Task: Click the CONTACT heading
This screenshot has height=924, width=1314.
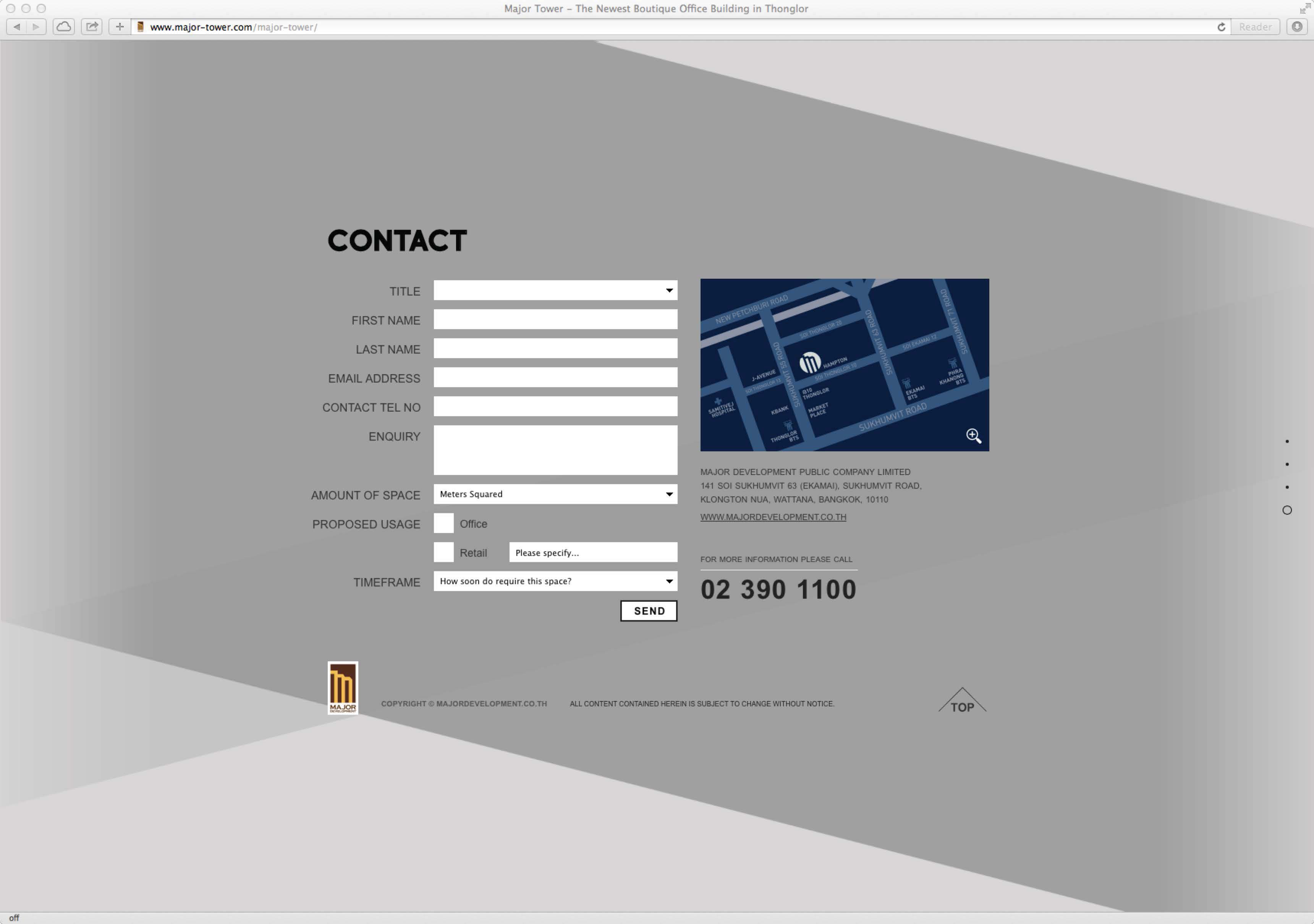Action: pyautogui.click(x=397, y=241)
